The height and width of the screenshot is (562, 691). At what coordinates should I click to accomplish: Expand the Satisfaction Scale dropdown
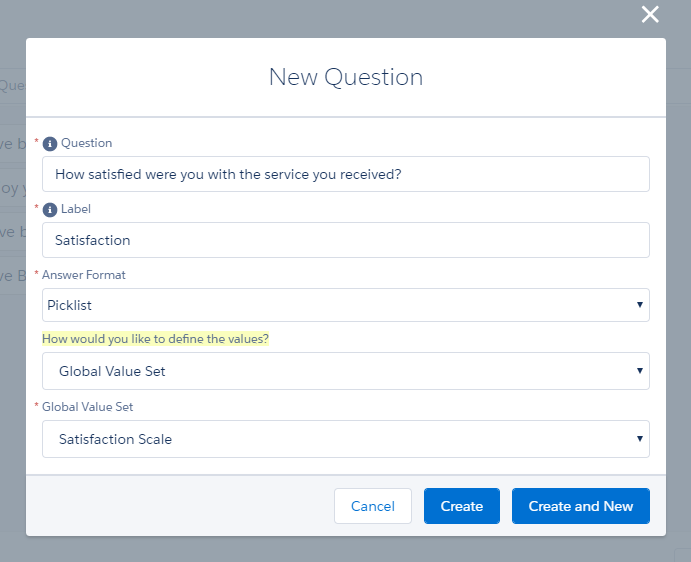(346, 439)
